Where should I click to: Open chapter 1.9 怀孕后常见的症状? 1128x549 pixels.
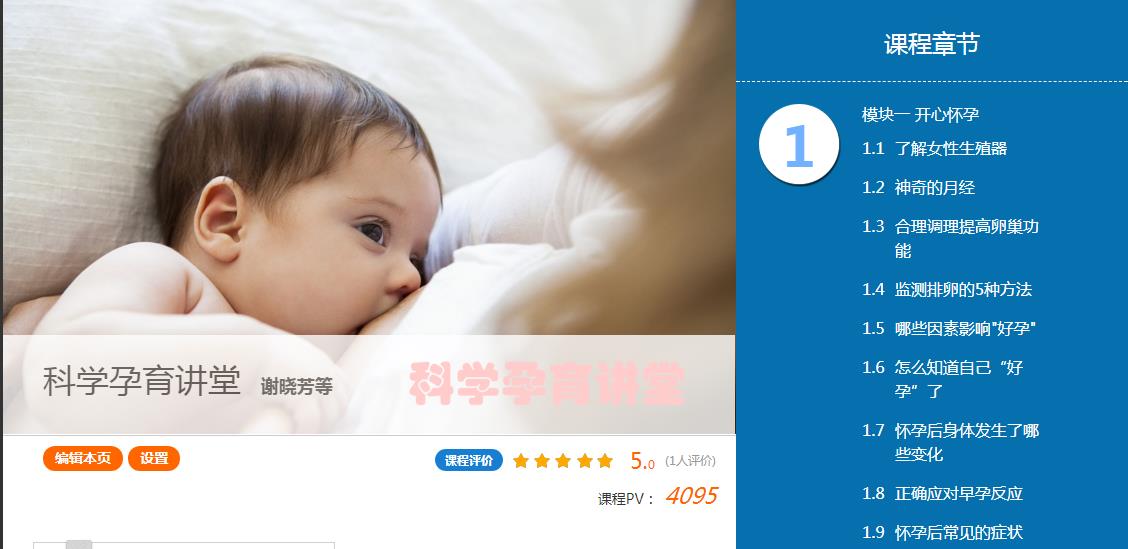942,532
